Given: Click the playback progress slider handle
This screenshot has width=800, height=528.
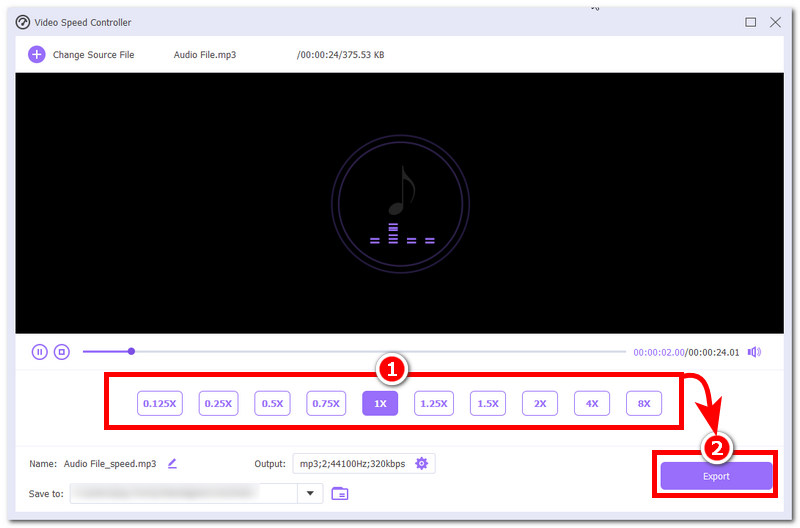Looking at the screenshot, I should pos(131,351).
